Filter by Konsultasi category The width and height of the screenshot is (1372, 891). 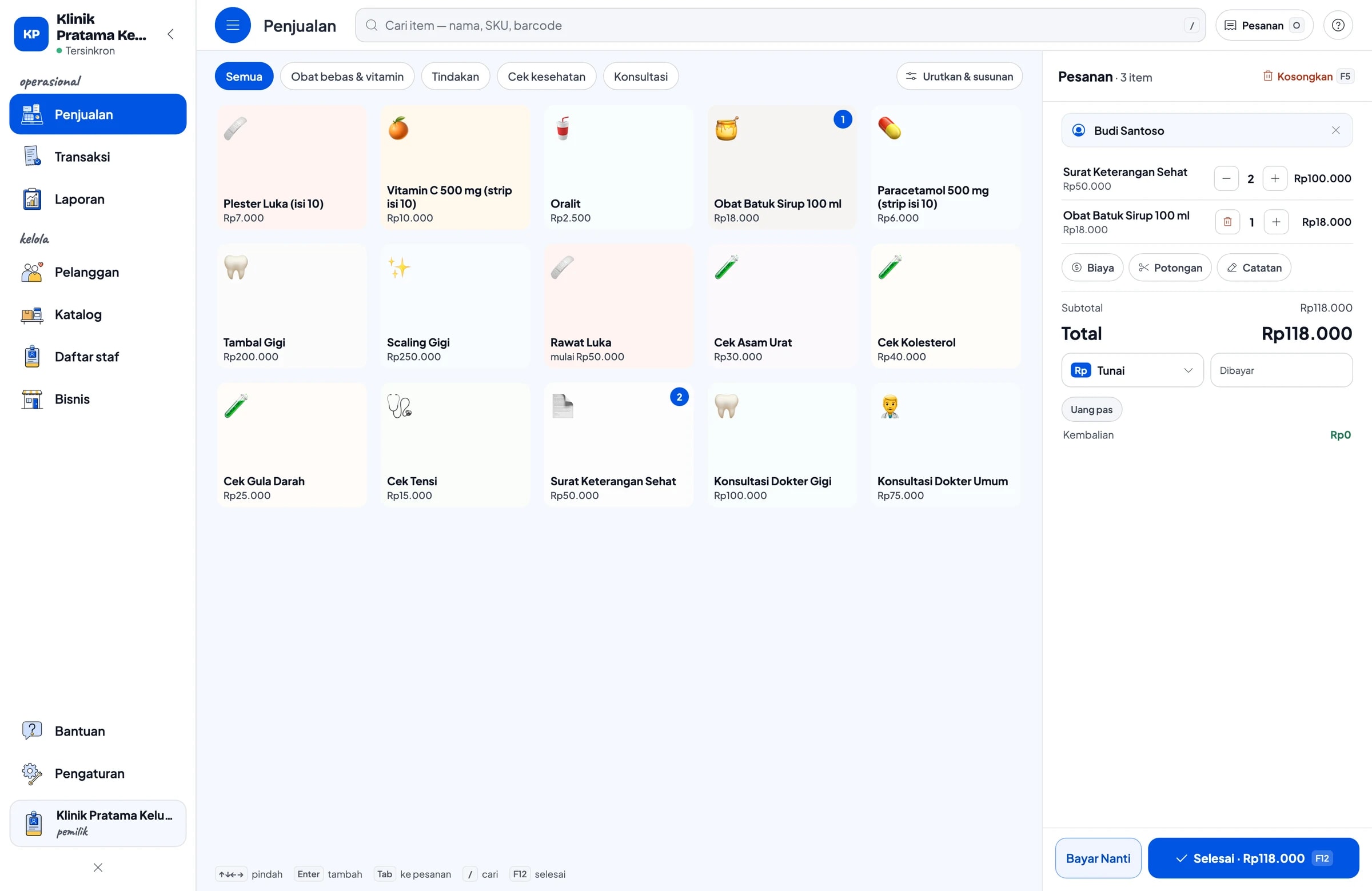click(x=640, y=77)
